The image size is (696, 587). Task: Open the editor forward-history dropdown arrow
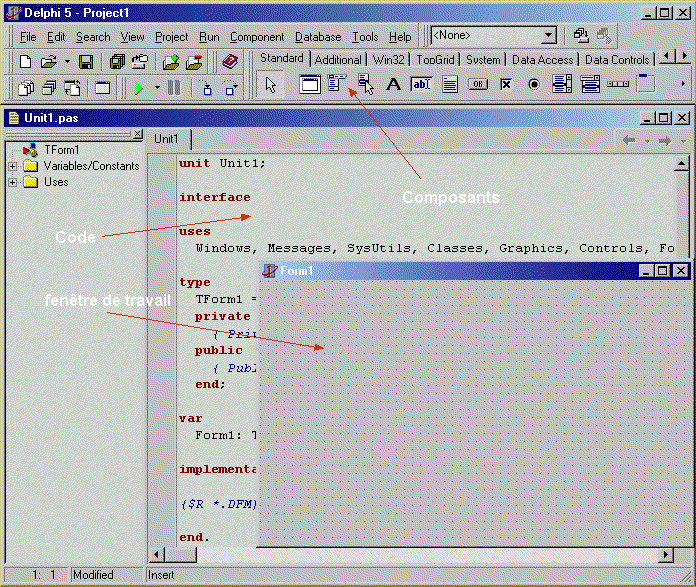tap(684, 141)
